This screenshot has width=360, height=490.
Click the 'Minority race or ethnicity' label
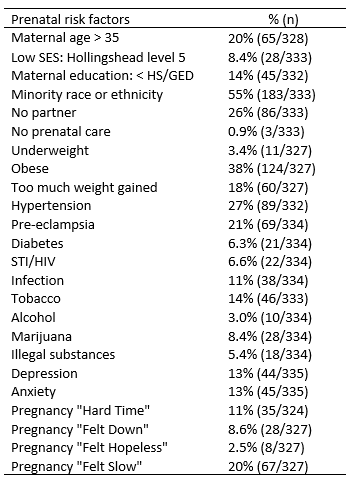[x=87, y=95]
